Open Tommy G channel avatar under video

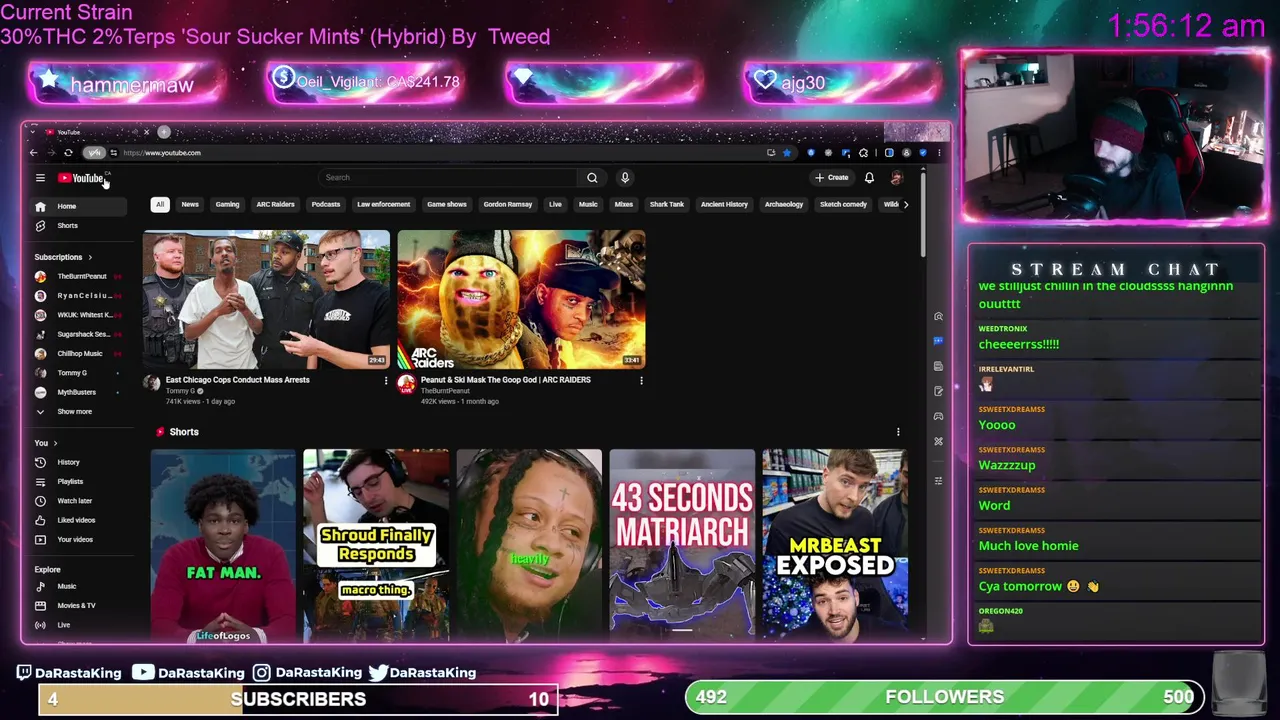point(151,383)
